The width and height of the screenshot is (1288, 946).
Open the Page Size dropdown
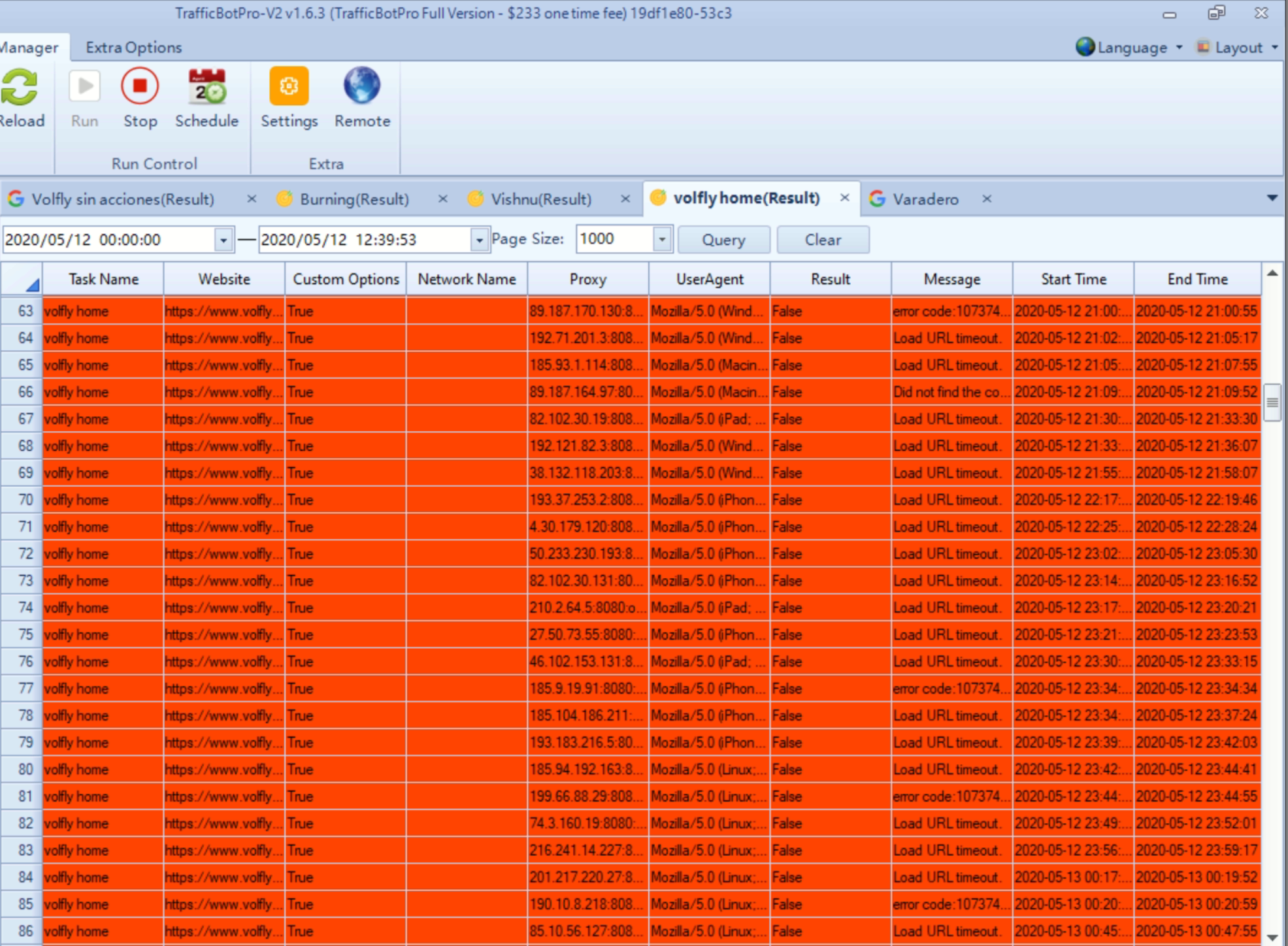(662, 239)
